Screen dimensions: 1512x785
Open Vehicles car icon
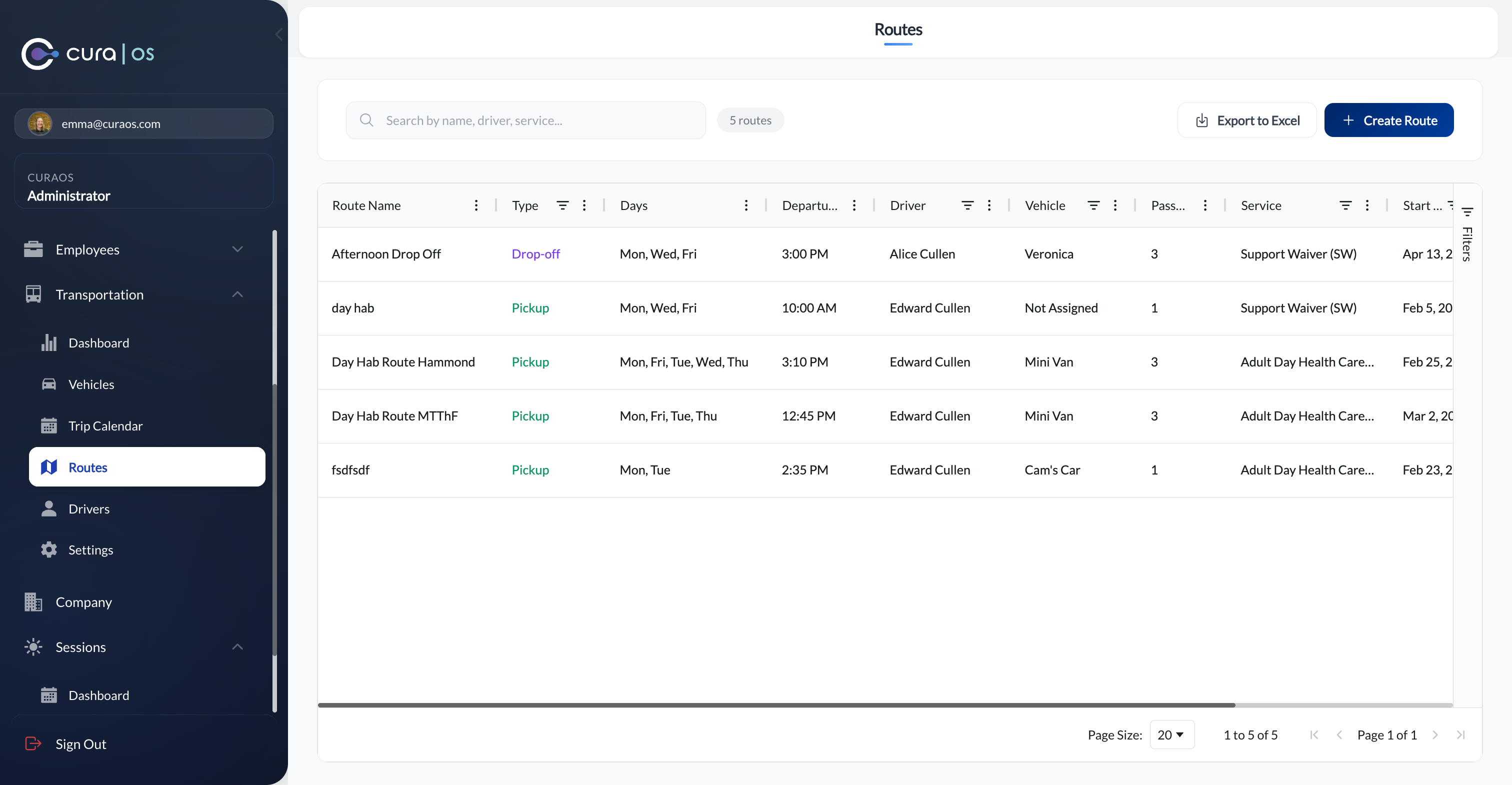48,384
